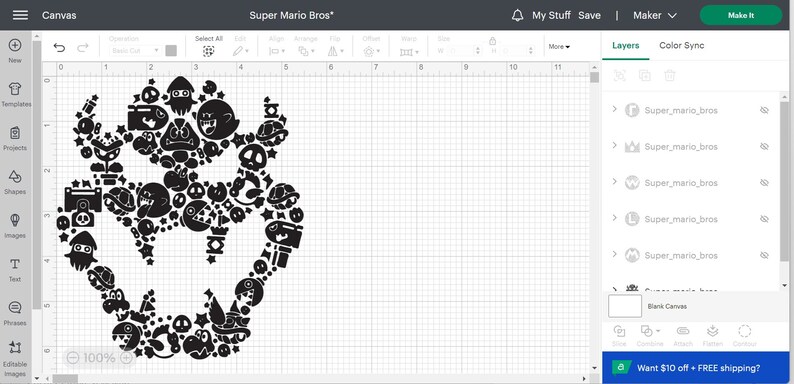Duplicate the selected layer

[645, 76]
